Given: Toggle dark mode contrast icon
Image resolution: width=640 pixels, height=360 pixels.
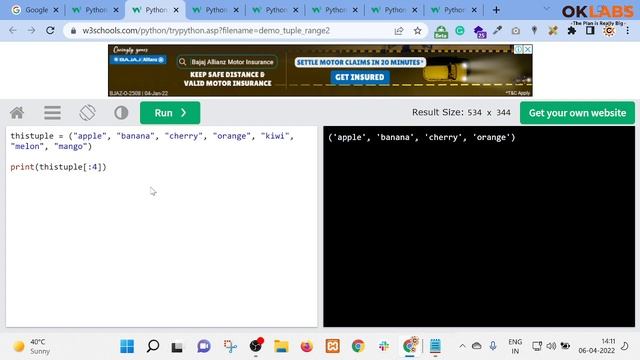Looking at the screenshot, I should coord(121,113).
